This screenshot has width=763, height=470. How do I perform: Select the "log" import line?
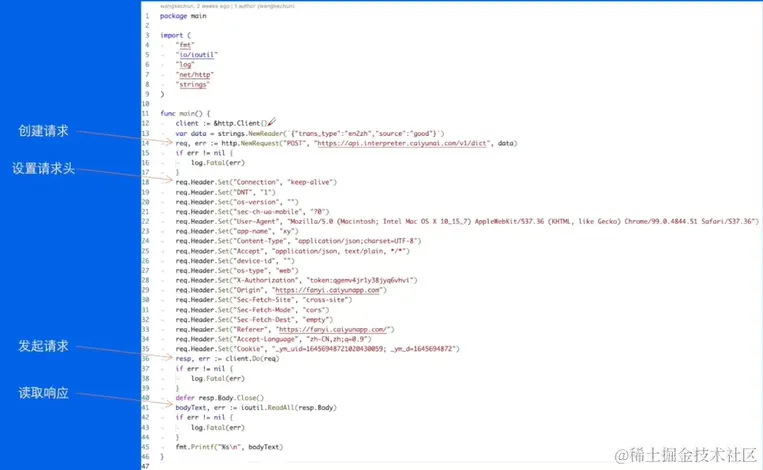pyautogui.click(x=185, y=65)
